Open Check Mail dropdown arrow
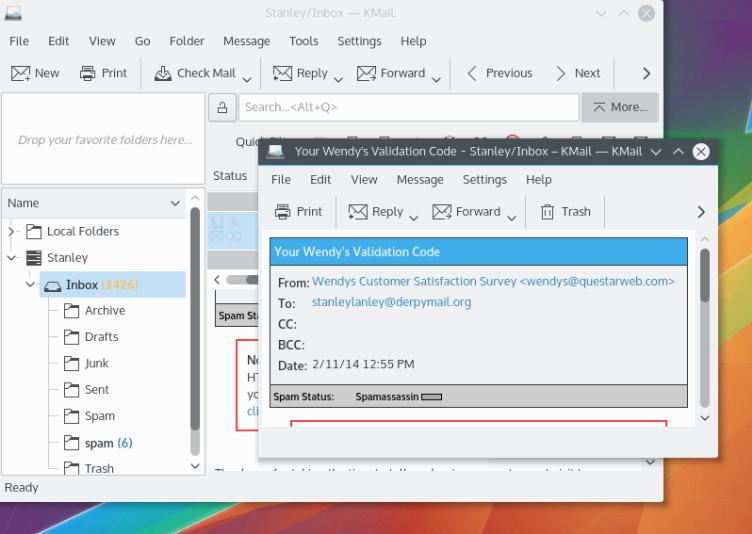The image size is (752, 534). pos(246,78)
